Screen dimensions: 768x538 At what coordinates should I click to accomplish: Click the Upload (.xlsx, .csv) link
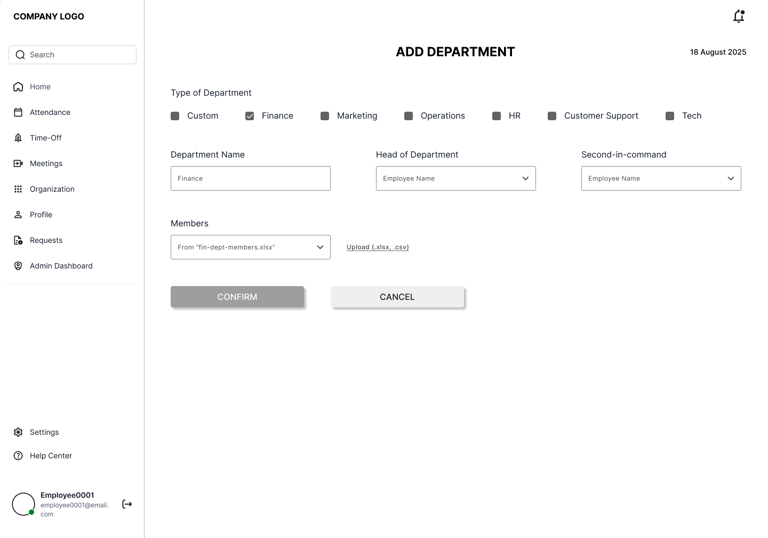[378, 247]
